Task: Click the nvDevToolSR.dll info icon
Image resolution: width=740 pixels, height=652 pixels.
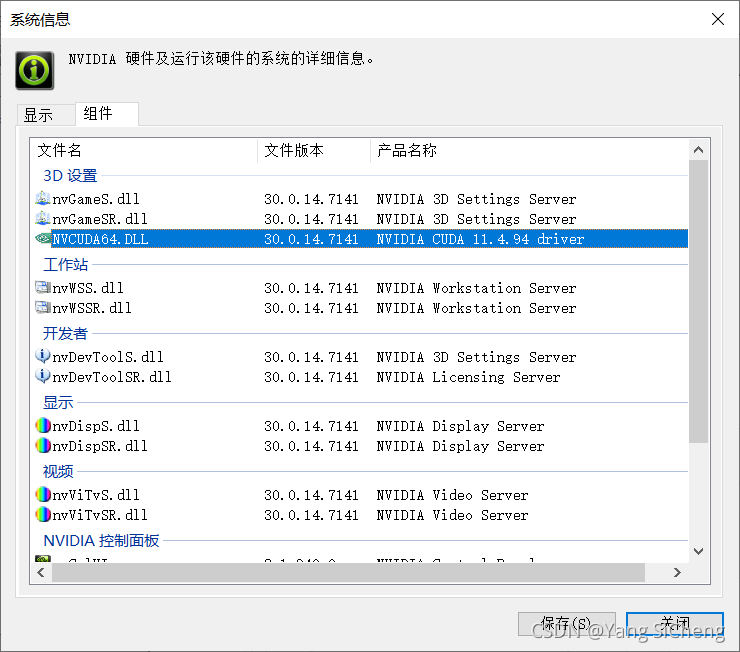Action: pos(42,376)
